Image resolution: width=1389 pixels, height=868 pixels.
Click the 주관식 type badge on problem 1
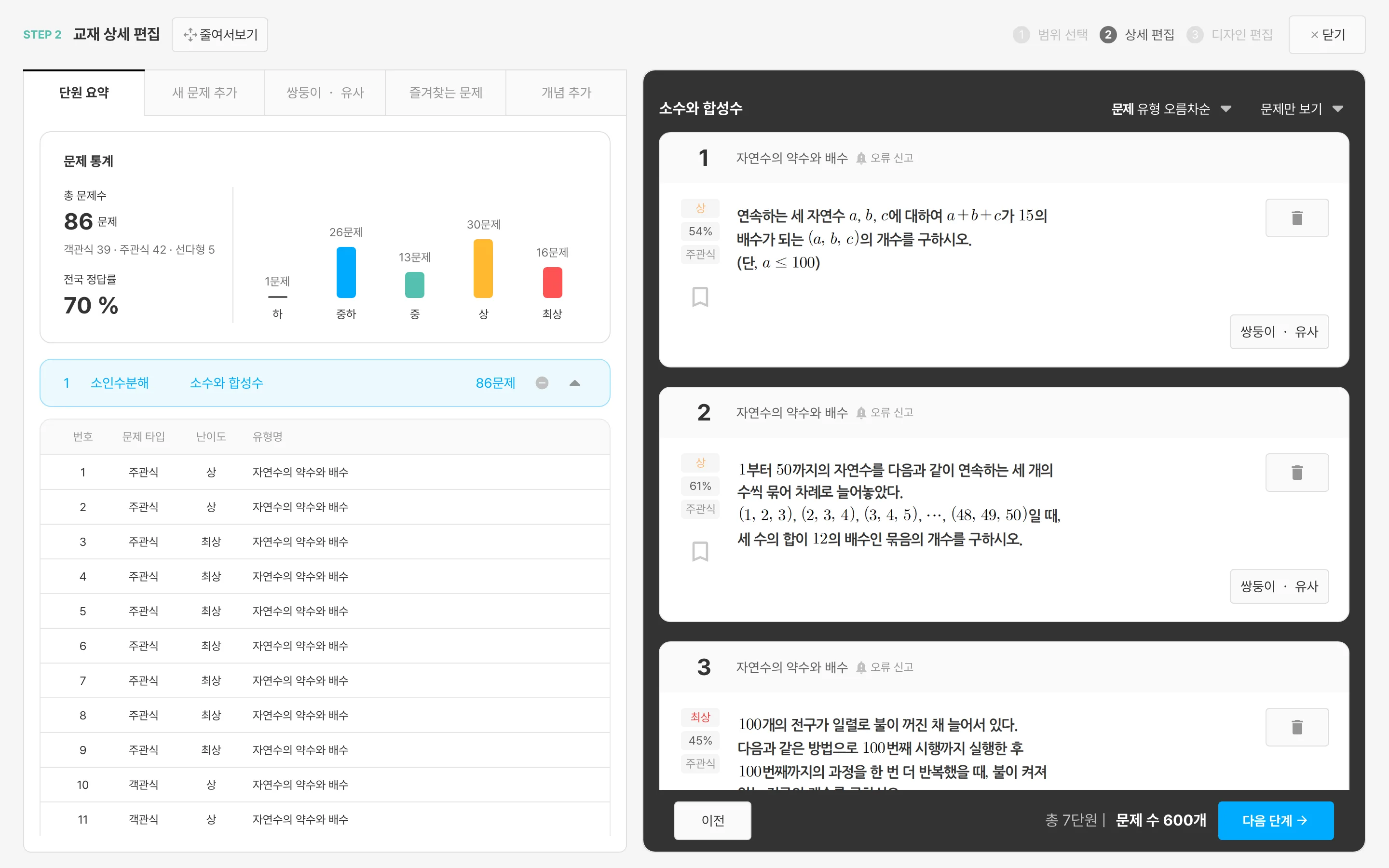tap(700, 254)
